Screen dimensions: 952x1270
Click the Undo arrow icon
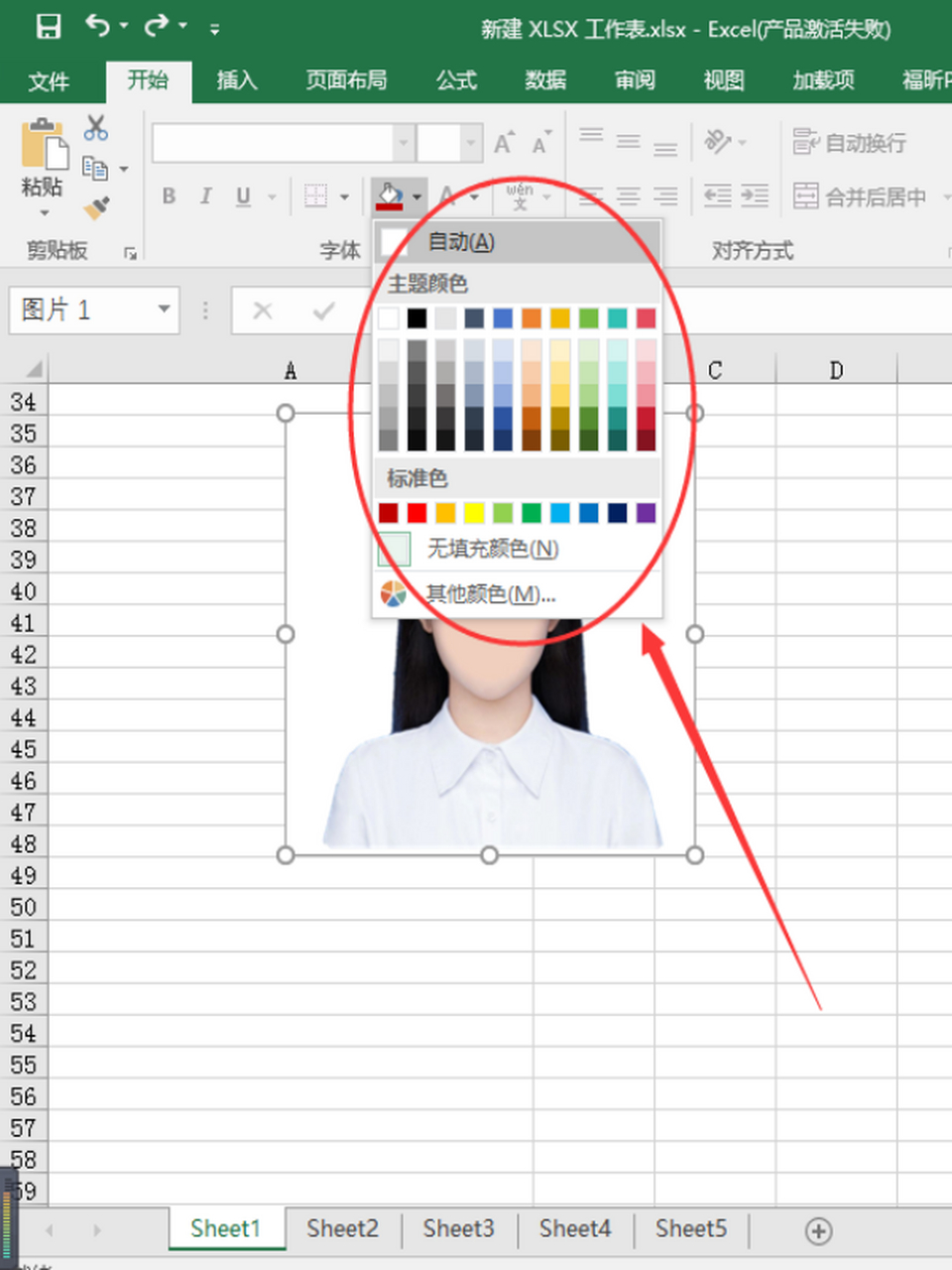pyautogui.click(x=98, y=25)
